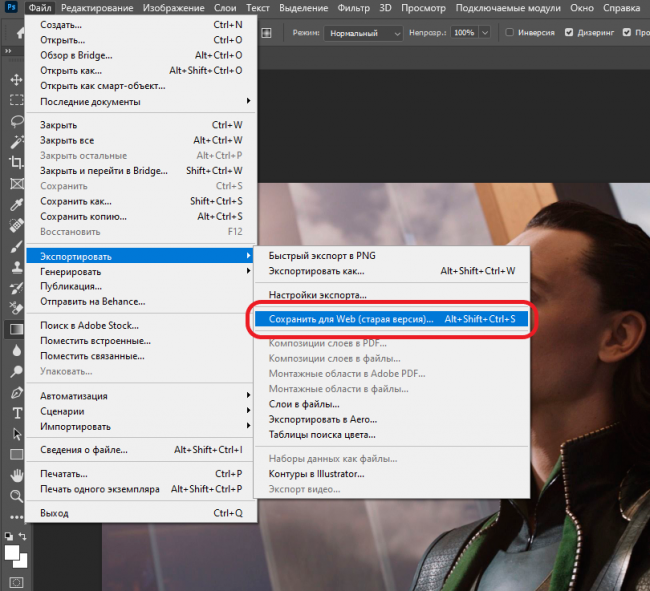Expand the tools panel double-arrow

[8, 51]
